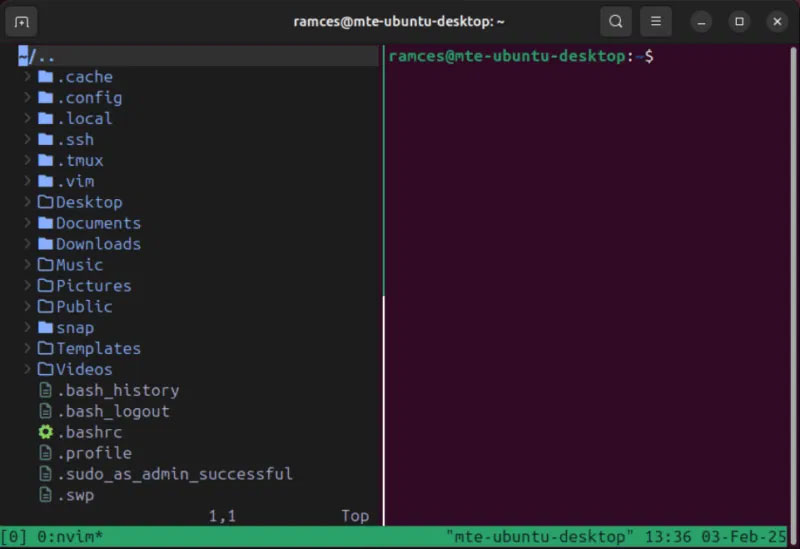
Task: Expand the snap folder chevron
Action: pyautogui.click(x=28, y=327)
